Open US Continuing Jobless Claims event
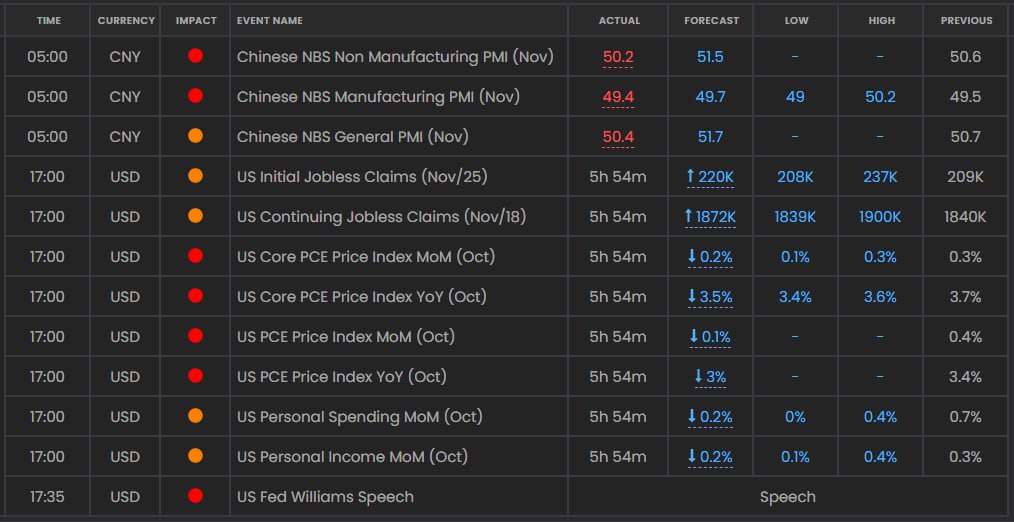This screenshot has height=522, width=1014. coord(381,217)
